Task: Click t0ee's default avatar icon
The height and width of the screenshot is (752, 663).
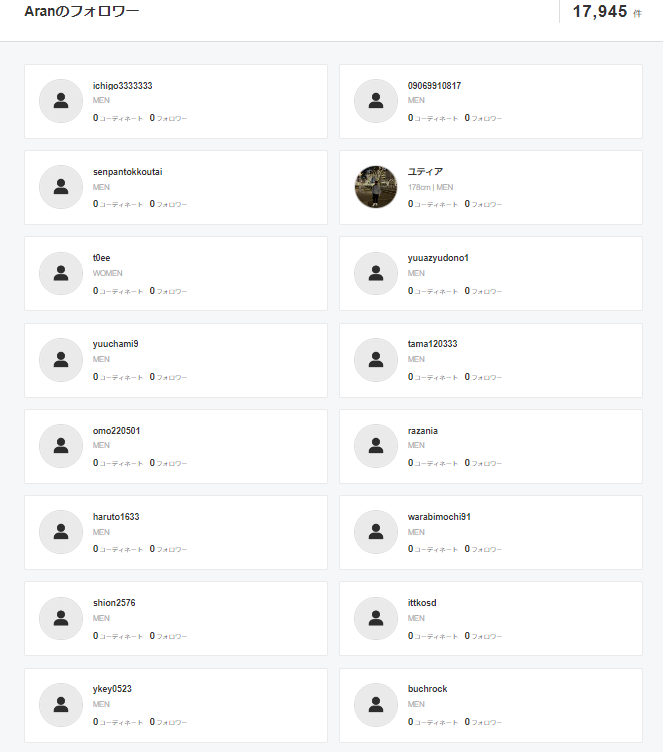Action: (x=60, y=273)
